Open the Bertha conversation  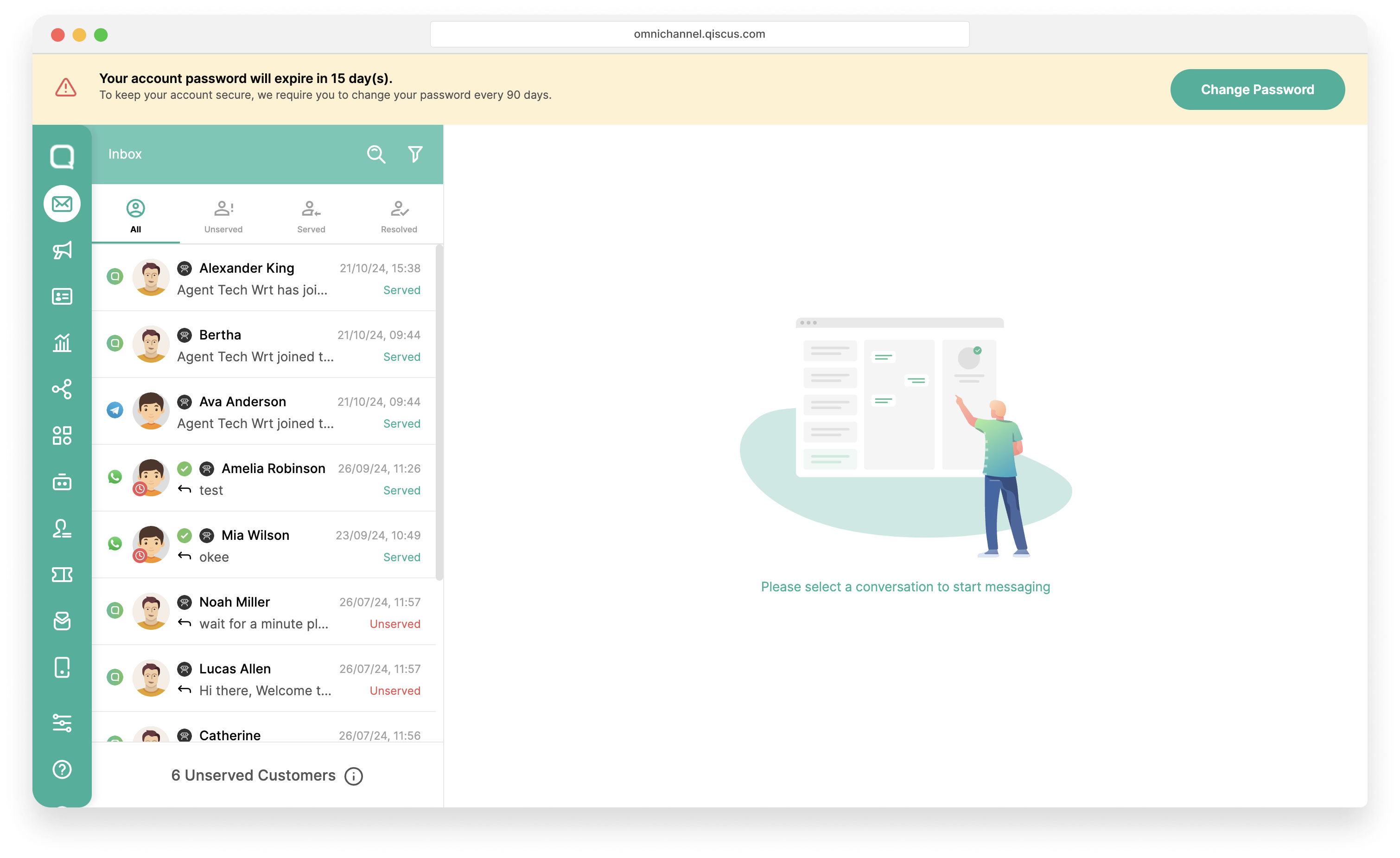pos(264,345)
